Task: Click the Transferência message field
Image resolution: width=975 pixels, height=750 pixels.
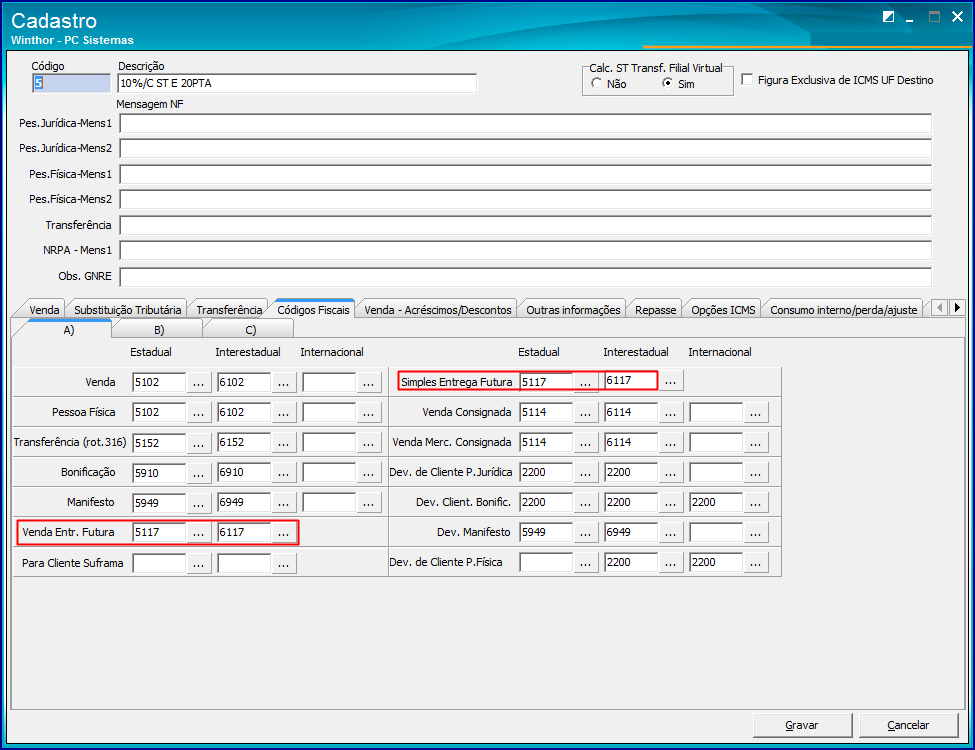Action: point(525,226)
